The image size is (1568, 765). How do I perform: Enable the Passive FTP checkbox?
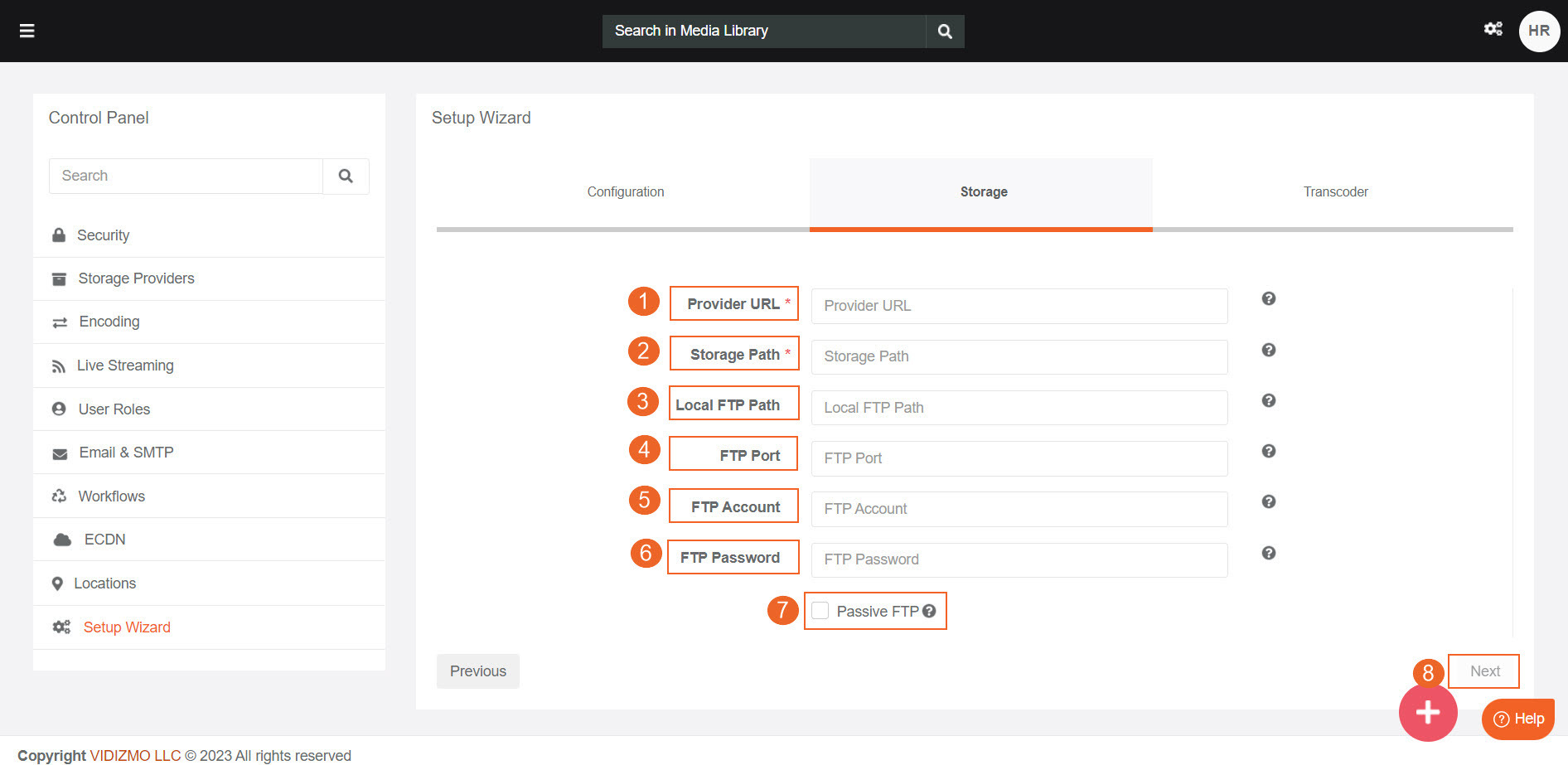pyautogui.click(x=820, y=611)
